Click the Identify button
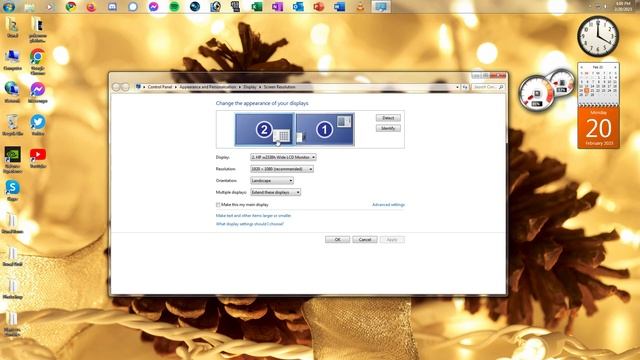This screenshot has height=360, width=640. tap(388, 128)
